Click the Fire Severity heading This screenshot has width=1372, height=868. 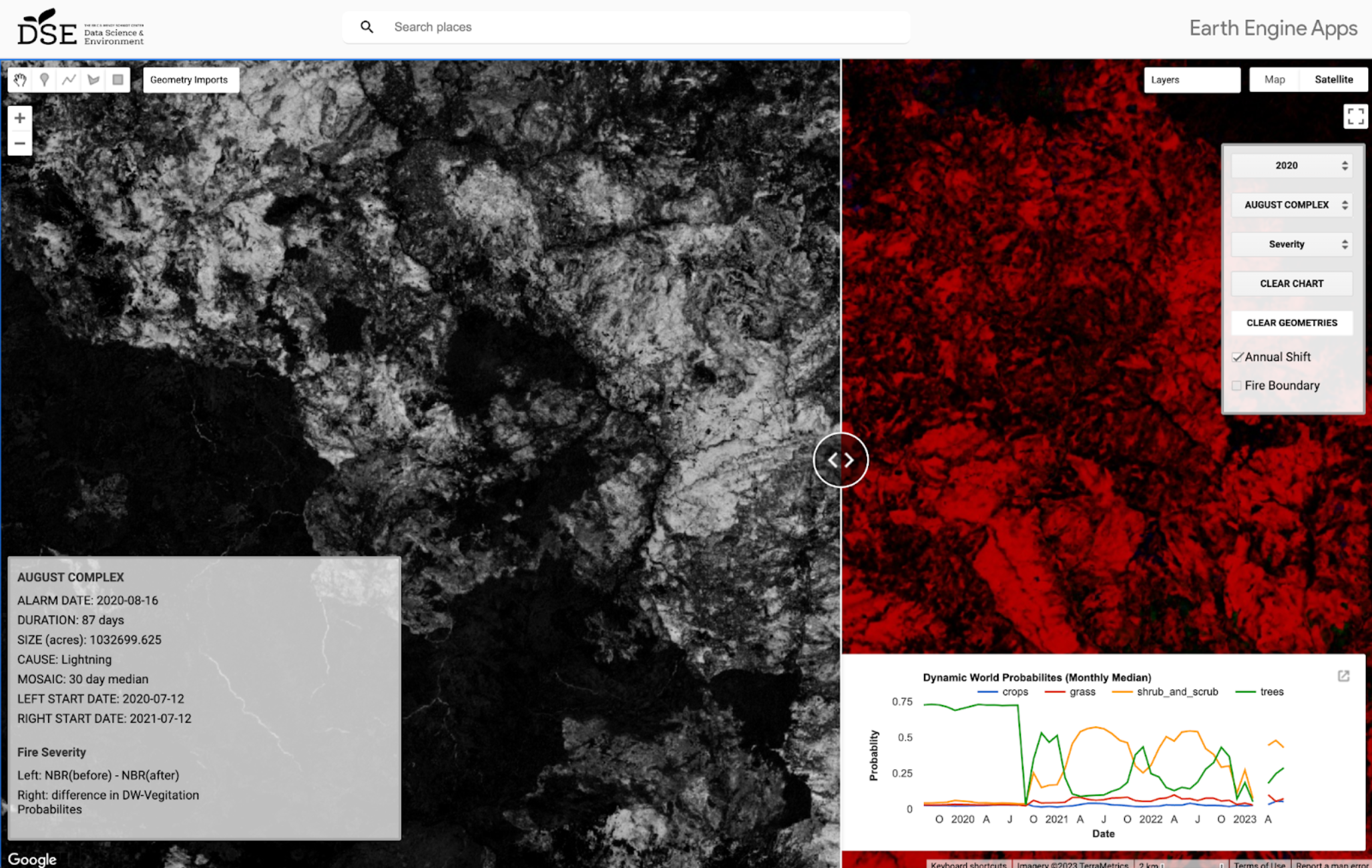point(51,752)
